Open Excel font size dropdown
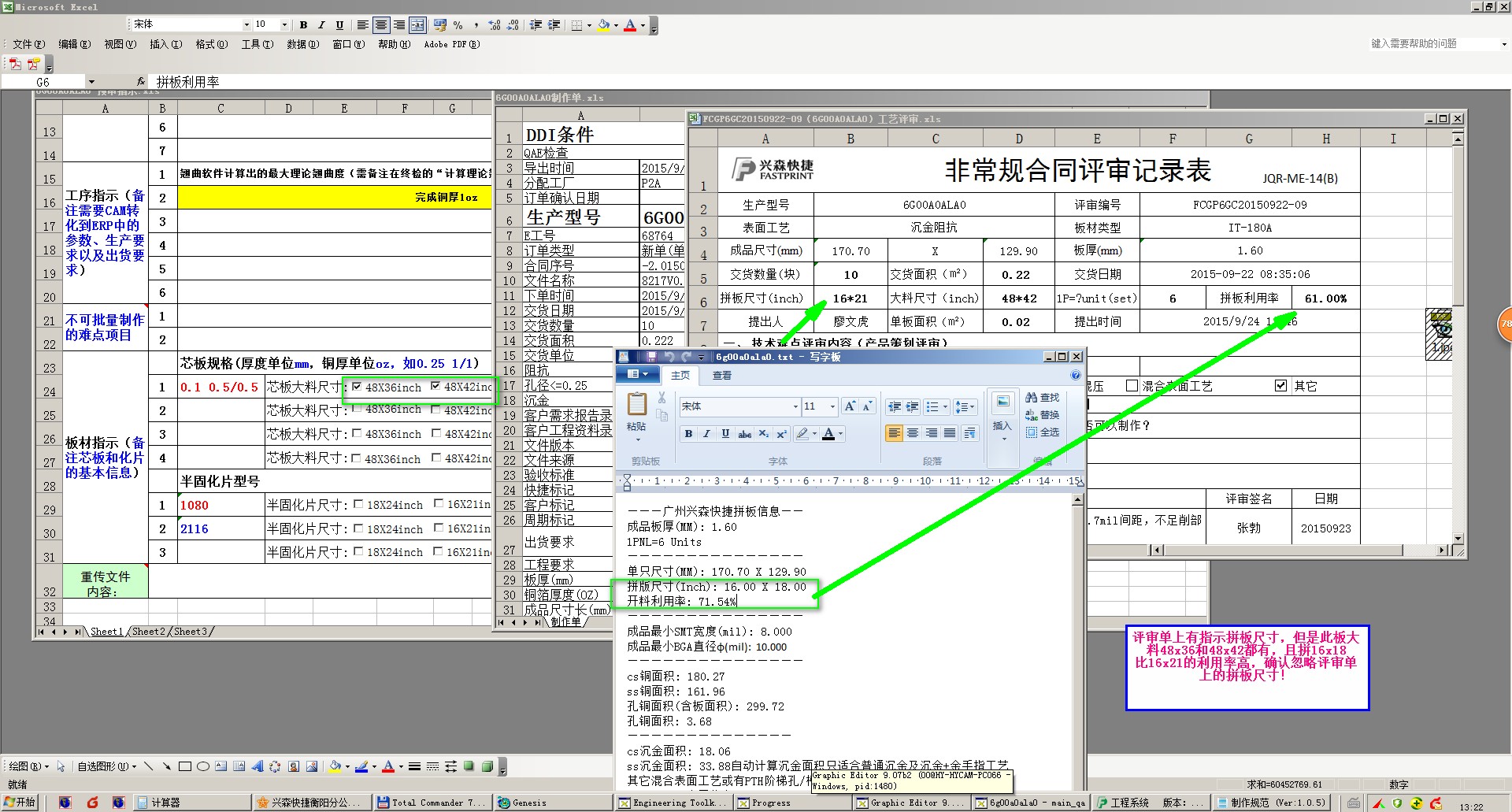The image size is (1512, 812). click(x=286, y=25)
